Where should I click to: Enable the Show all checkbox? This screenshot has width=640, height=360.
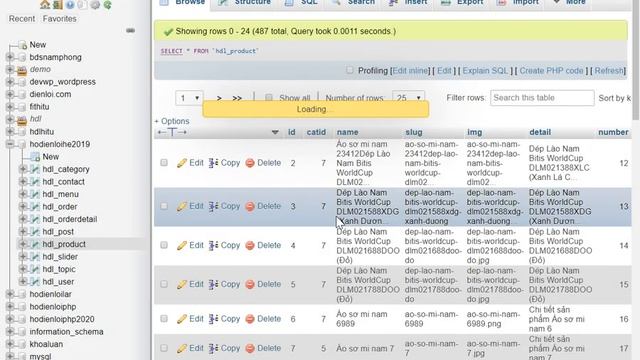point(269,98)
